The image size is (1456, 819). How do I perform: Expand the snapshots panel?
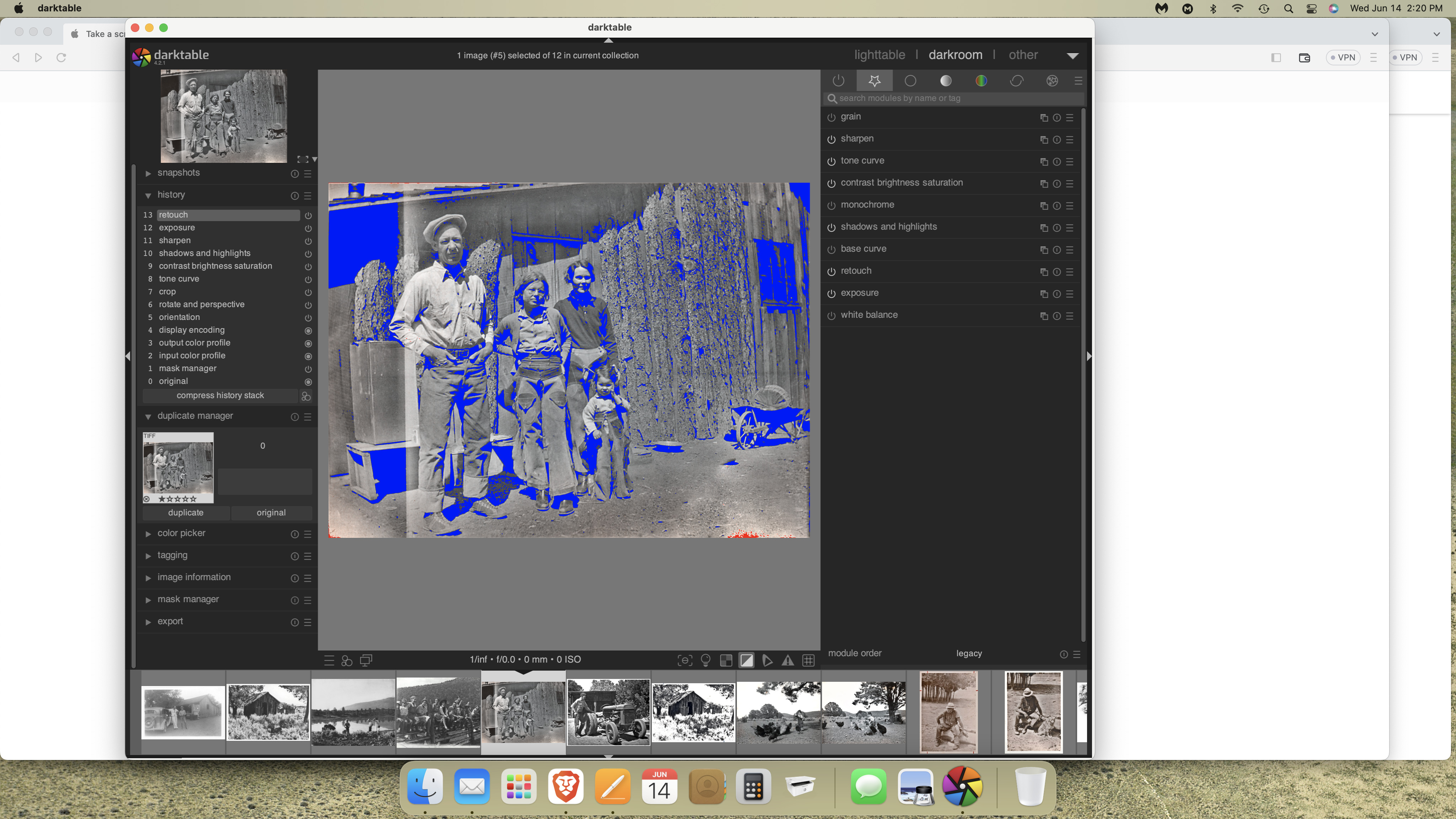point(178,173)
